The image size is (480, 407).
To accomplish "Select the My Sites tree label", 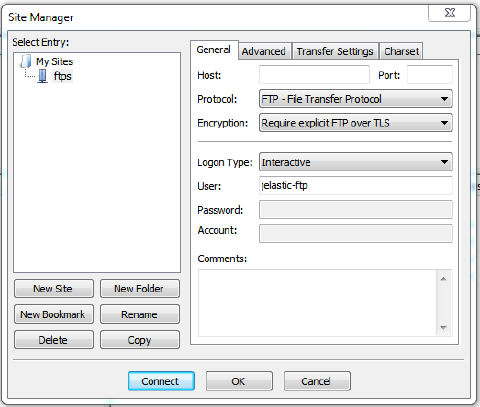I will [x=54, y=62].
